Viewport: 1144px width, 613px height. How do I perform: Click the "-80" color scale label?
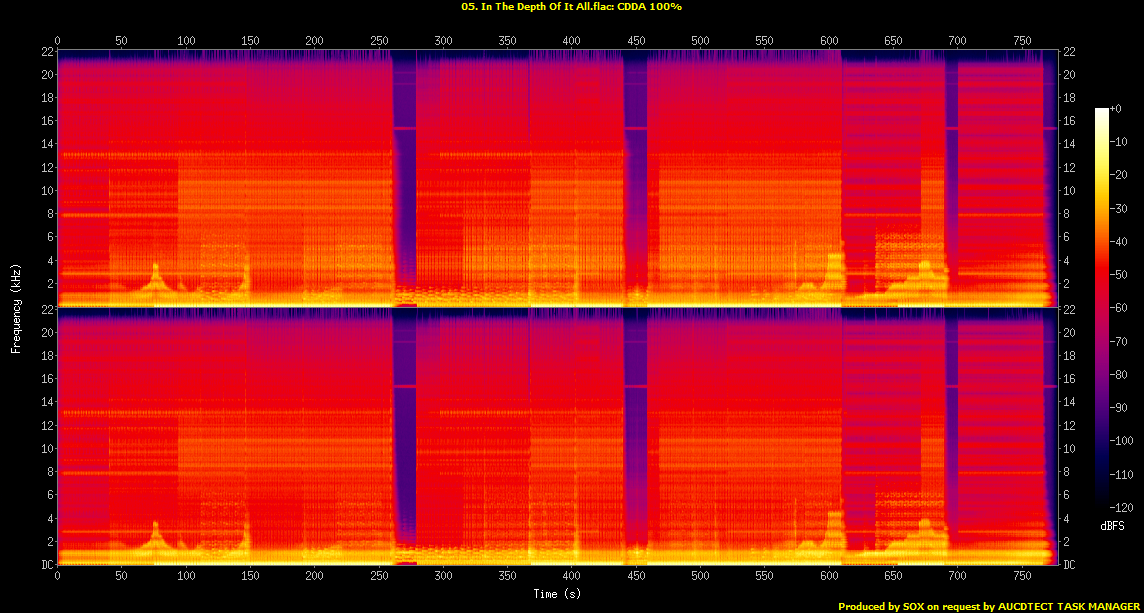pyautogui.click(x=1118, y=374)
